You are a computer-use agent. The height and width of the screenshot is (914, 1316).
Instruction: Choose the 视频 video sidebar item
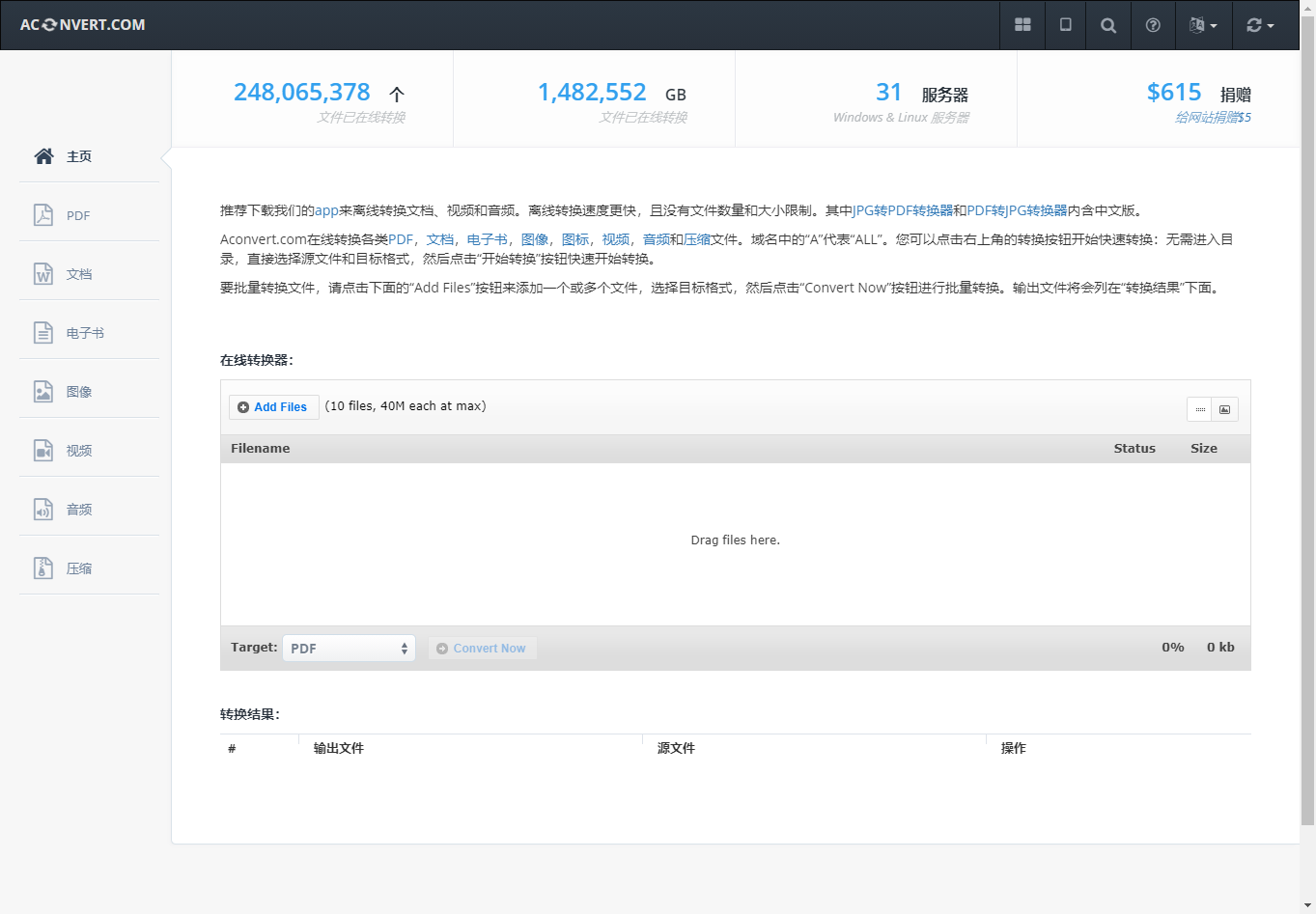[89, 451]
